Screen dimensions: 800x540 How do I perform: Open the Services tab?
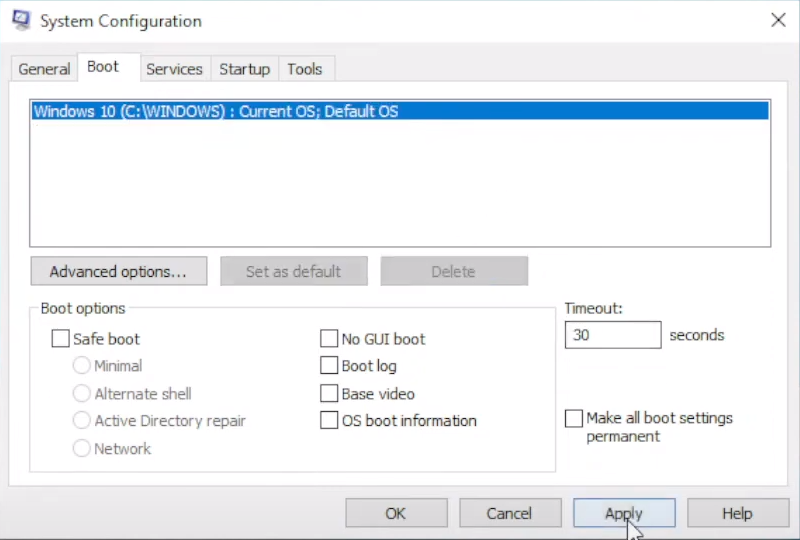pyautogui.click(x=174, y=69)
